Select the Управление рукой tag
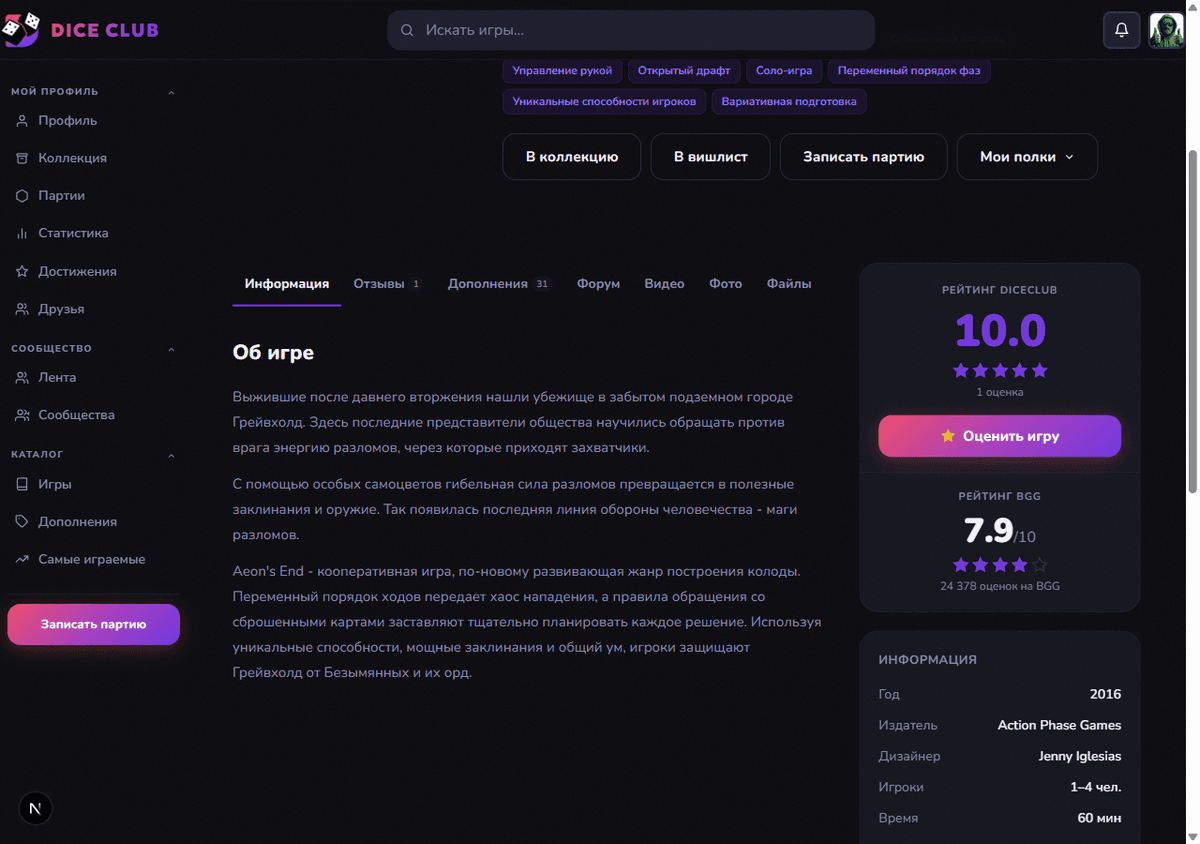Viewport: 1200px width, 844px height. [x=563, y=71]
